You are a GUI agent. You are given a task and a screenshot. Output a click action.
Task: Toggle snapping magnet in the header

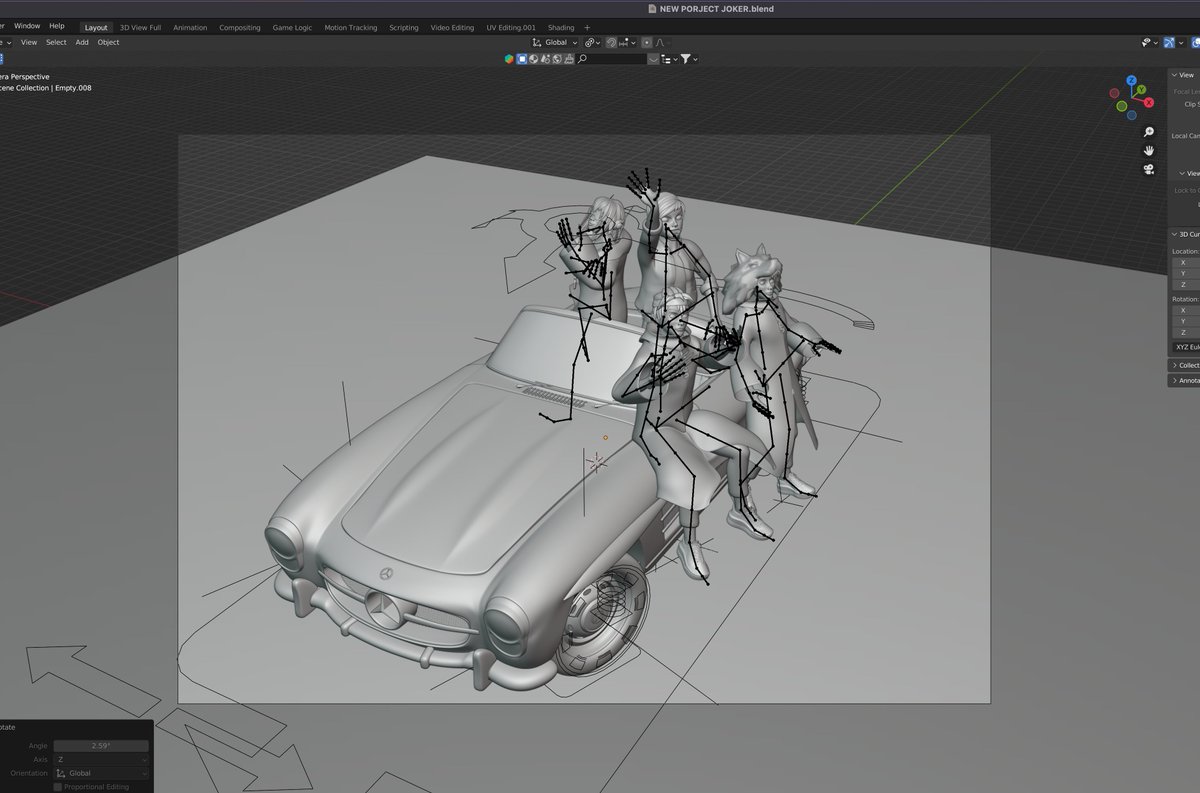(x=611, y=43)
